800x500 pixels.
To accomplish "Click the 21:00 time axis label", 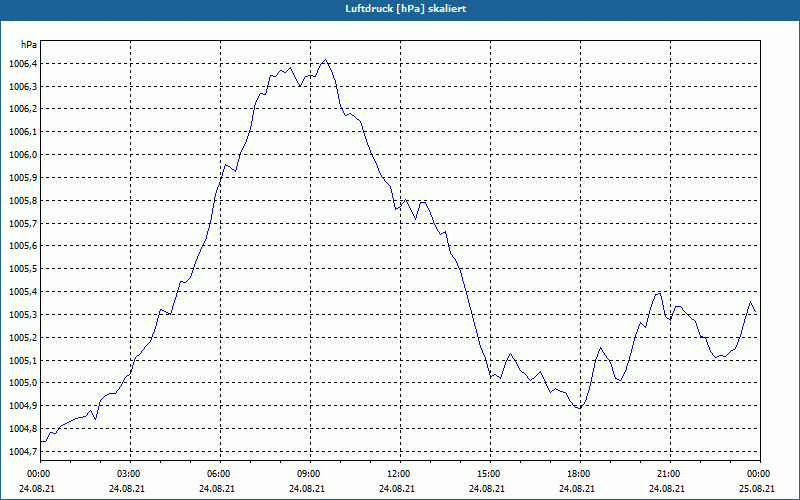I will (x=670, y=474).
